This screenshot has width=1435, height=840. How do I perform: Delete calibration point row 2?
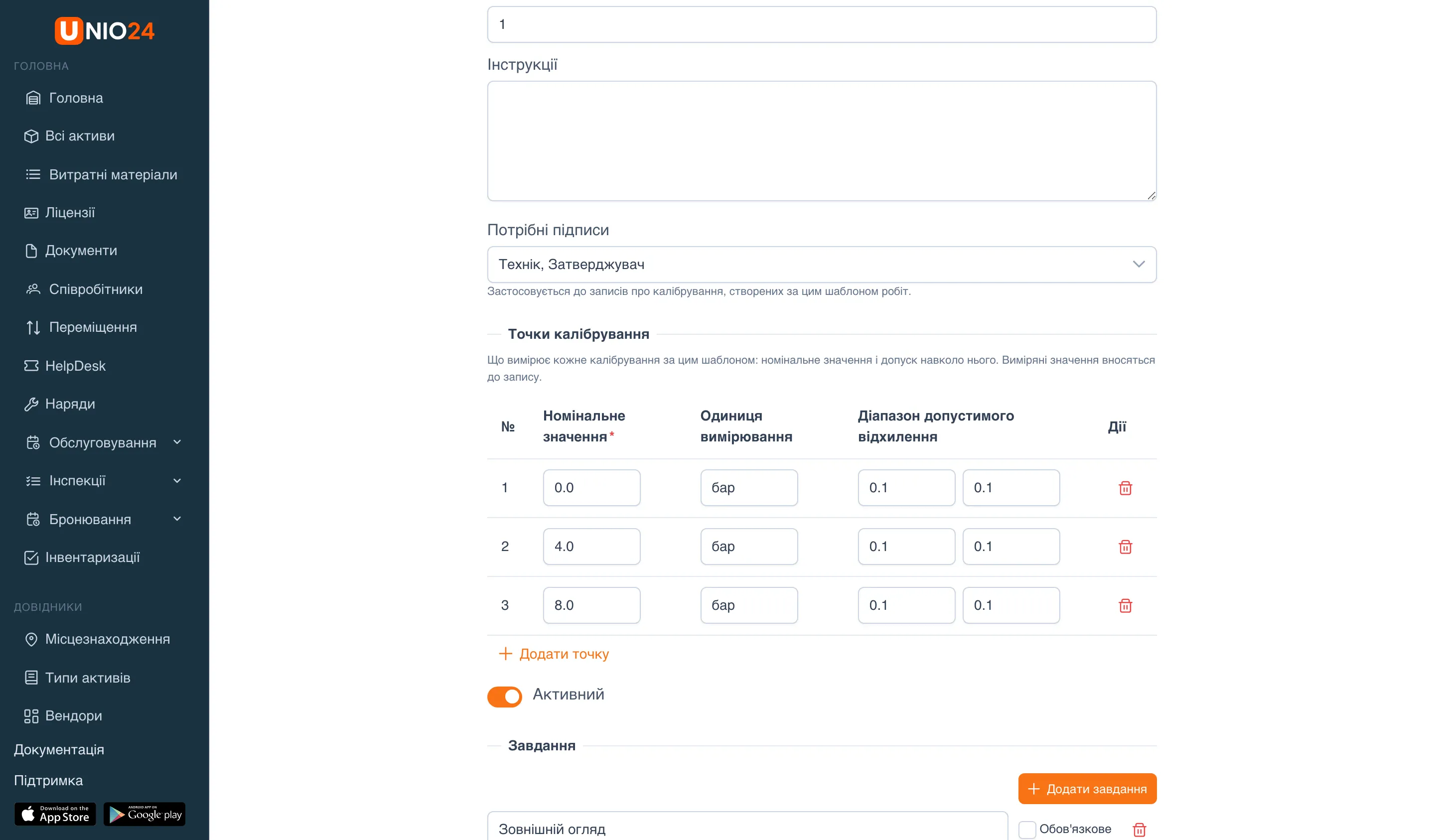1125,547
